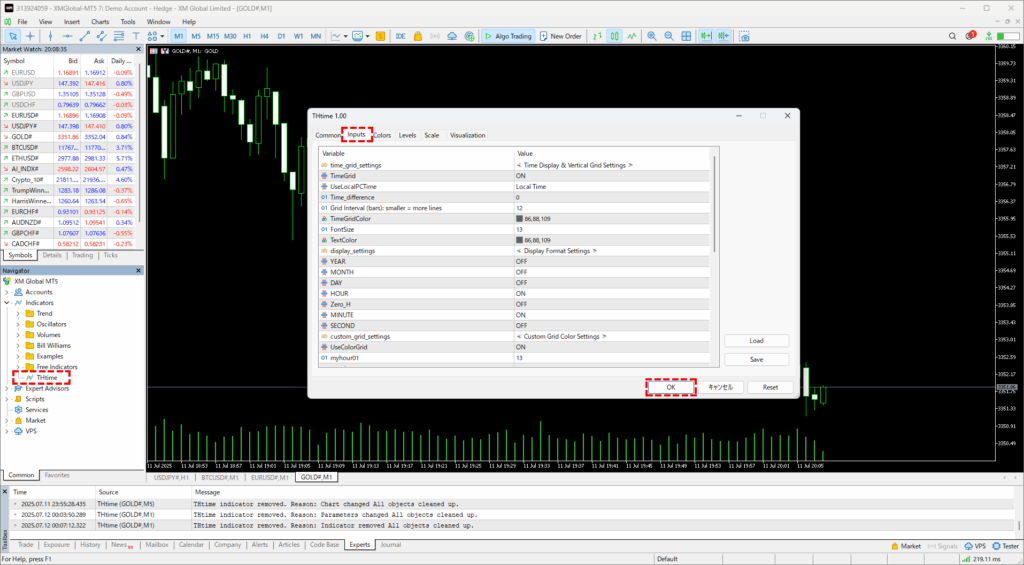1024x565 pixels.
Task: Click the Reset button
Action: 770,387
